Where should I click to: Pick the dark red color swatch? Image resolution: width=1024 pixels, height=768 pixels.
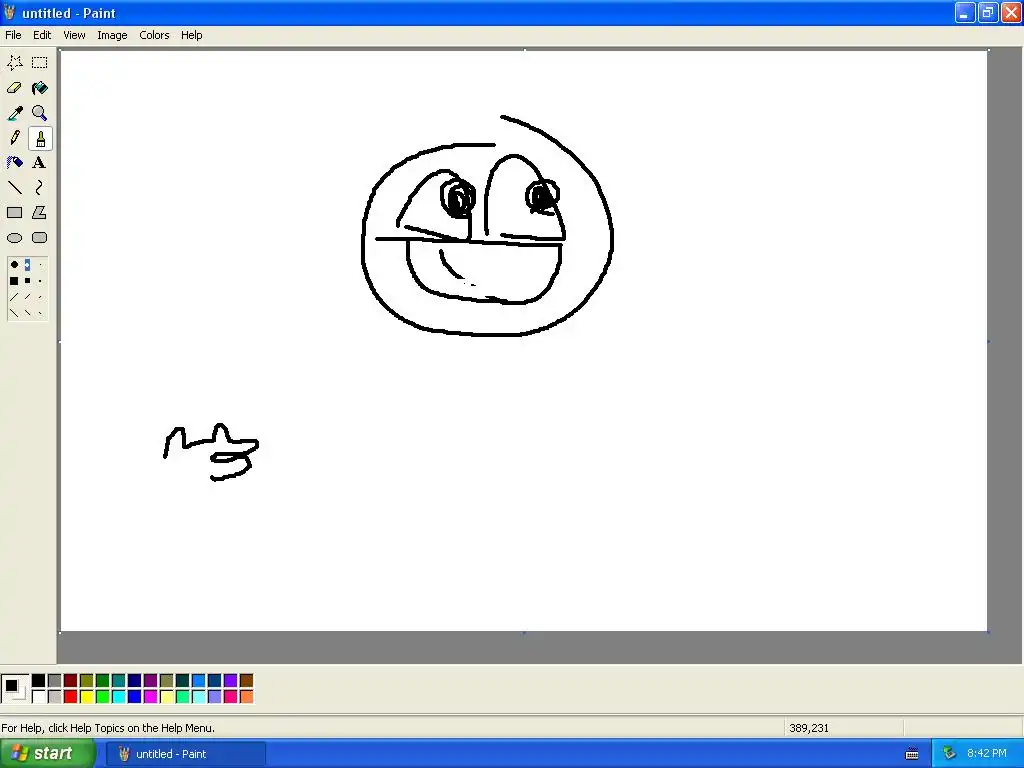tap(71, 681)
